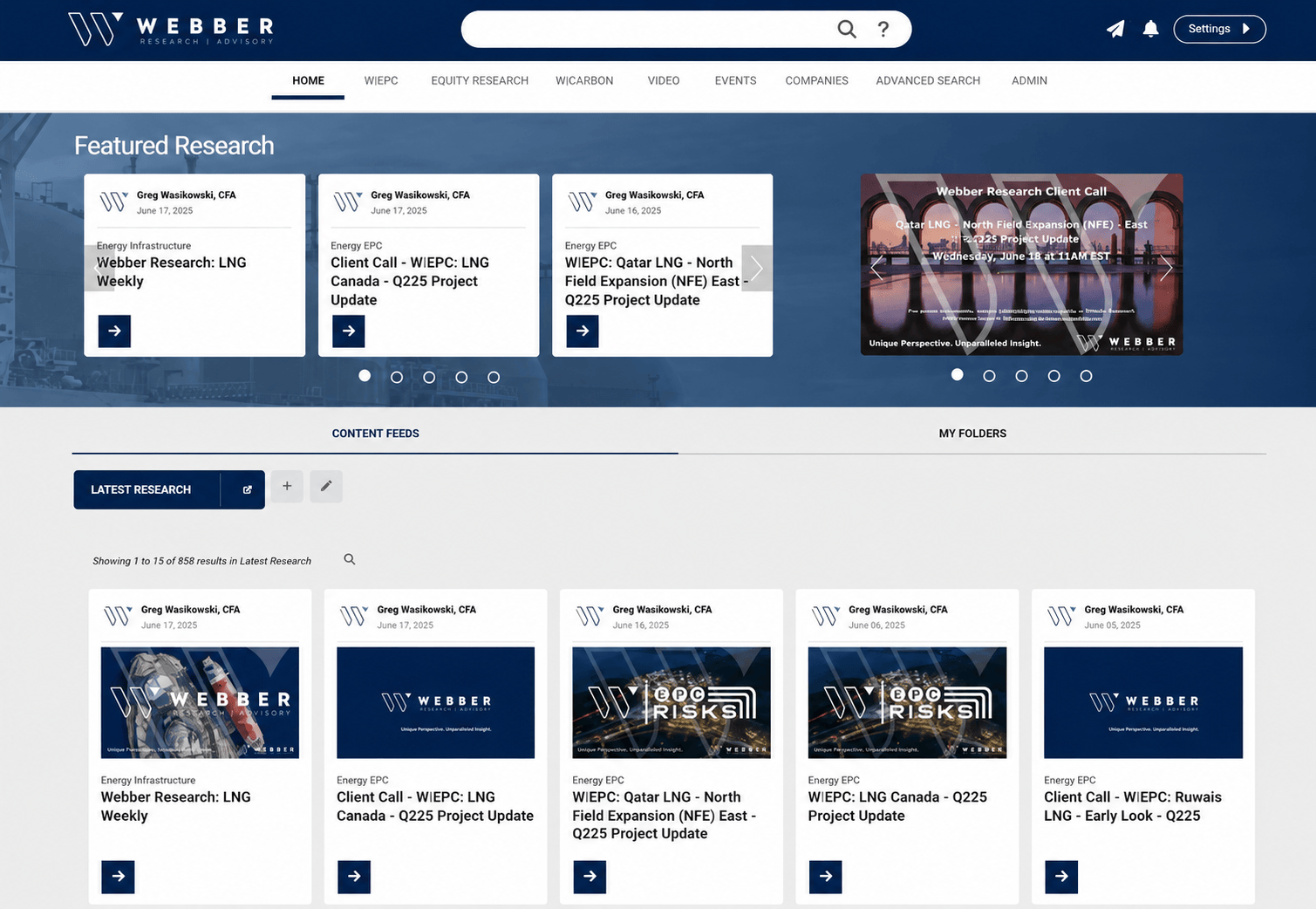Open Client Call LNG Canada result arrow
The height and width of the screenshot is (909, 1316).
coord(354,877)
